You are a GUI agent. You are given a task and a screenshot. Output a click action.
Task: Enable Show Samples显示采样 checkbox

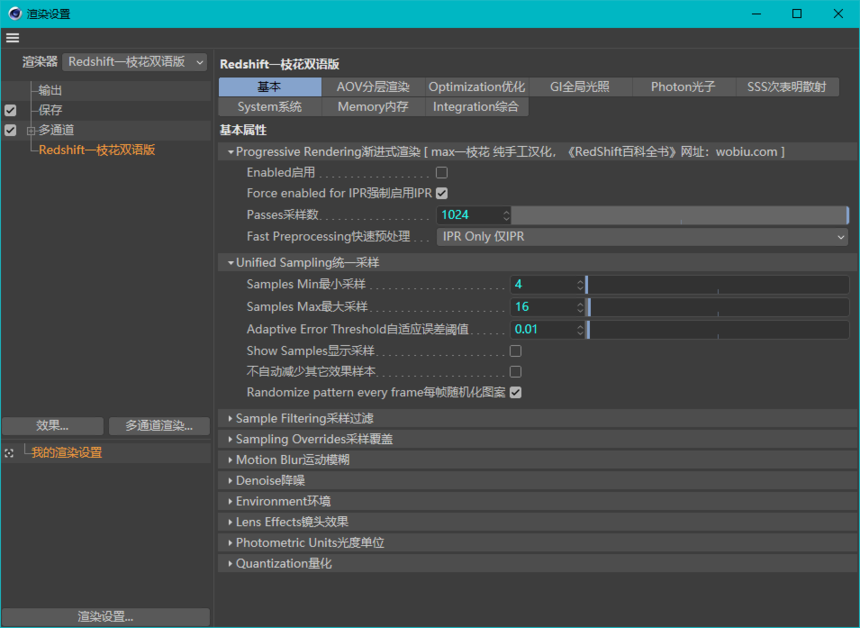point(516,351)
